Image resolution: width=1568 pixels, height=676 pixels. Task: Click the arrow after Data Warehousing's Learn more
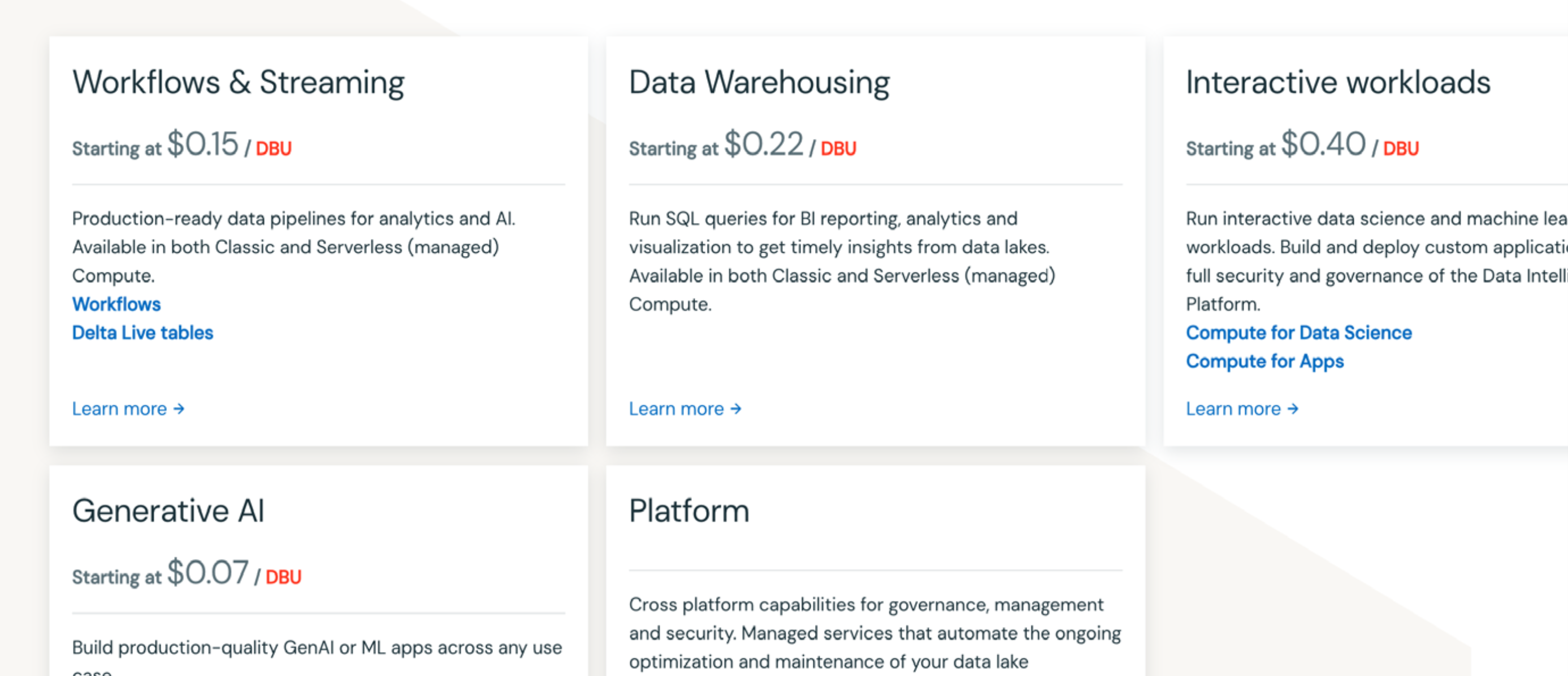tap(736, 409)
